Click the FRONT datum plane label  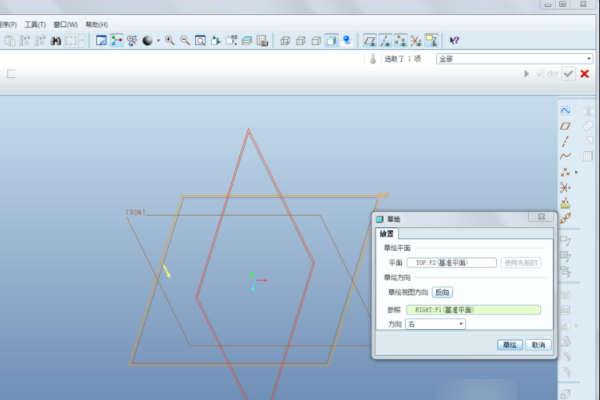[x=136, y=212]
